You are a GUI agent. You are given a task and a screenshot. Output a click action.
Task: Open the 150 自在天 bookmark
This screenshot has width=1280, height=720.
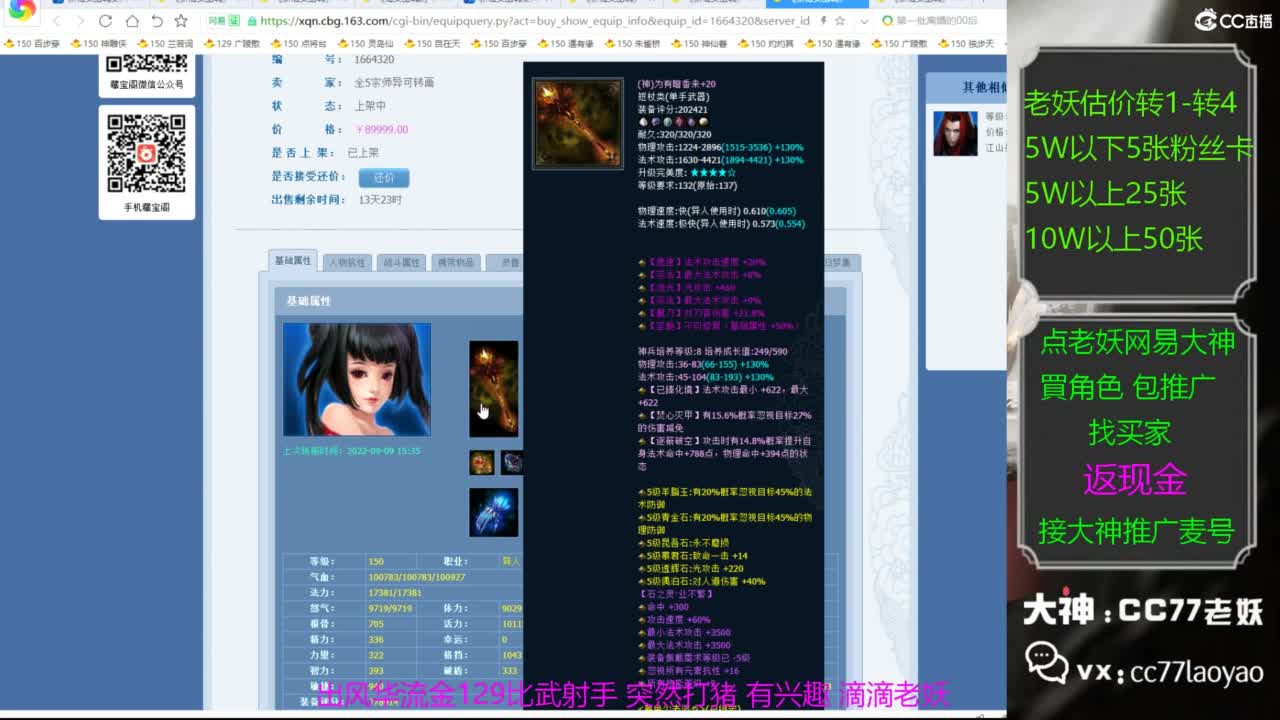coord(432,44)
